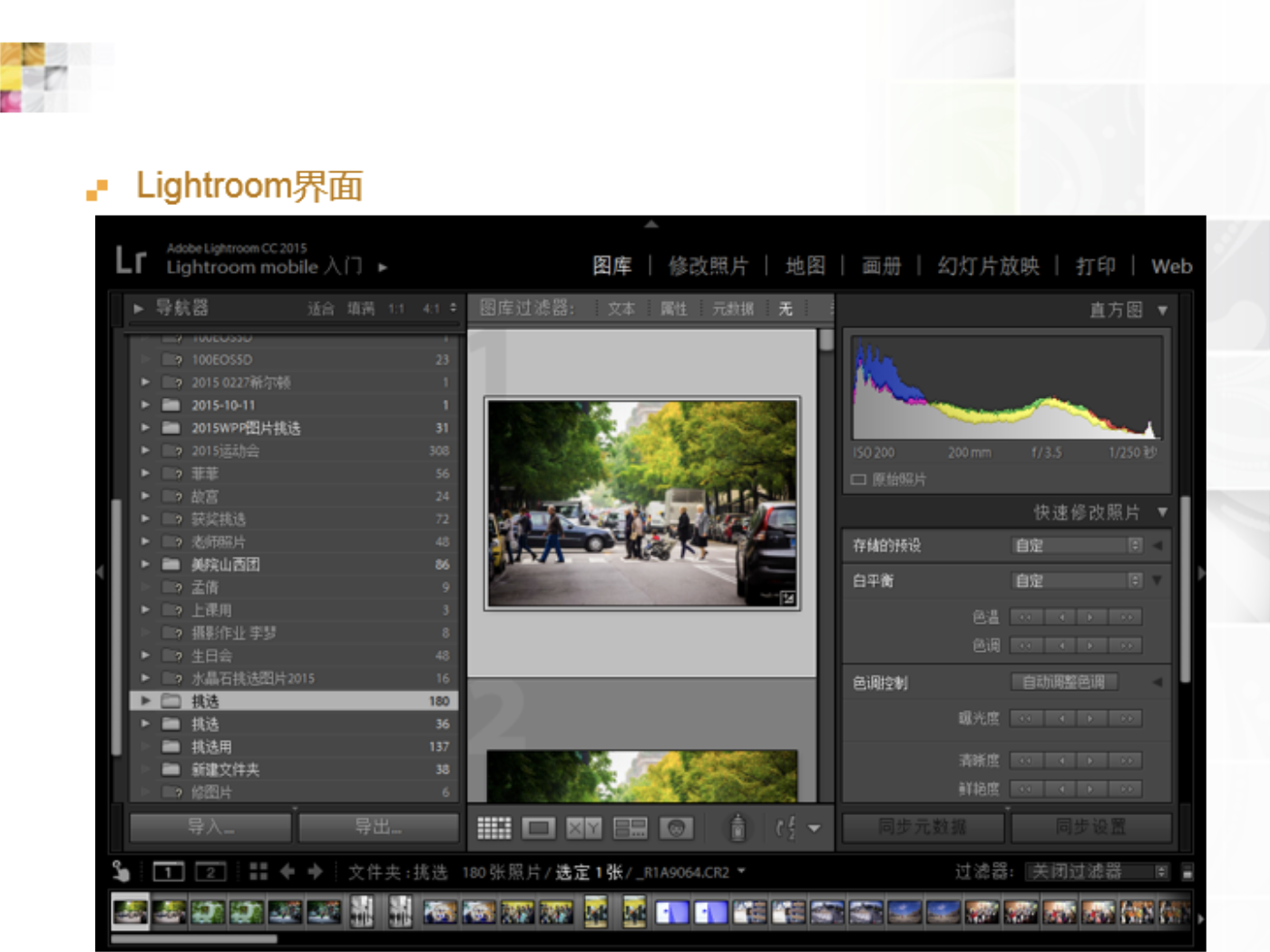Viewport: 1270px width, 952px height.
Task: Open Compare view (XY icon)
Action: point(583,828)
